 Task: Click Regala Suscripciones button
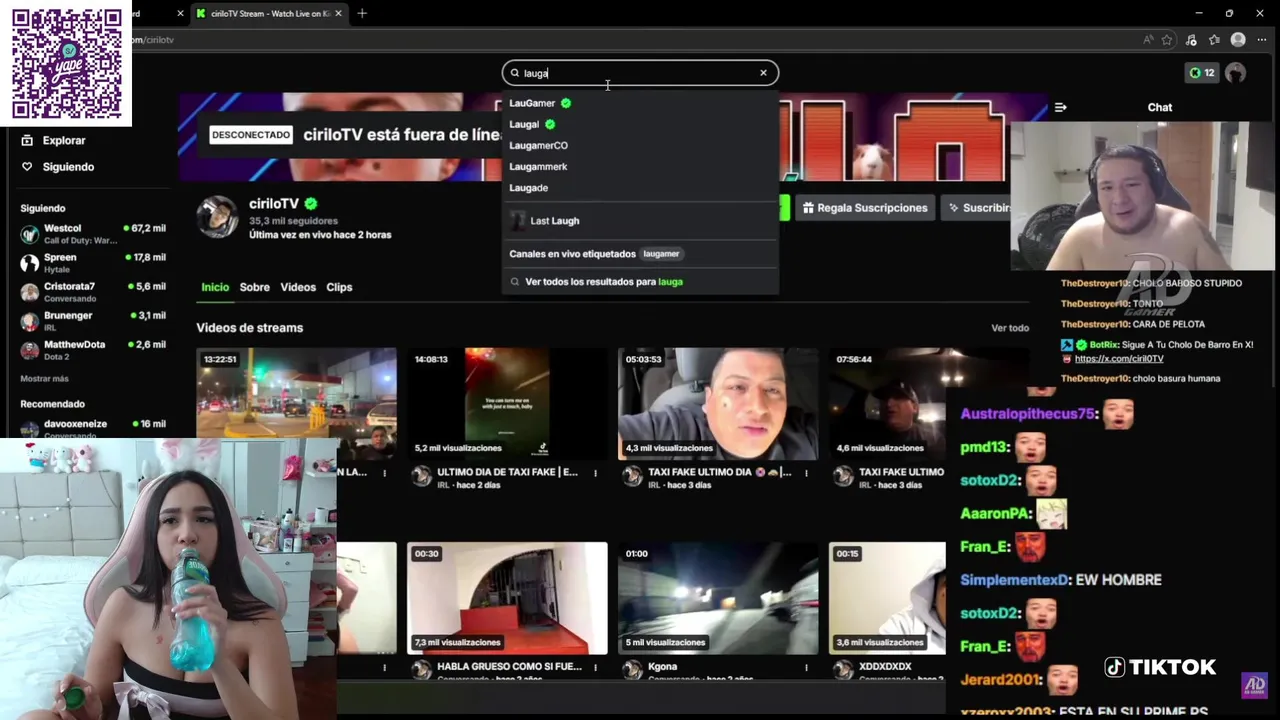point(865,208)
